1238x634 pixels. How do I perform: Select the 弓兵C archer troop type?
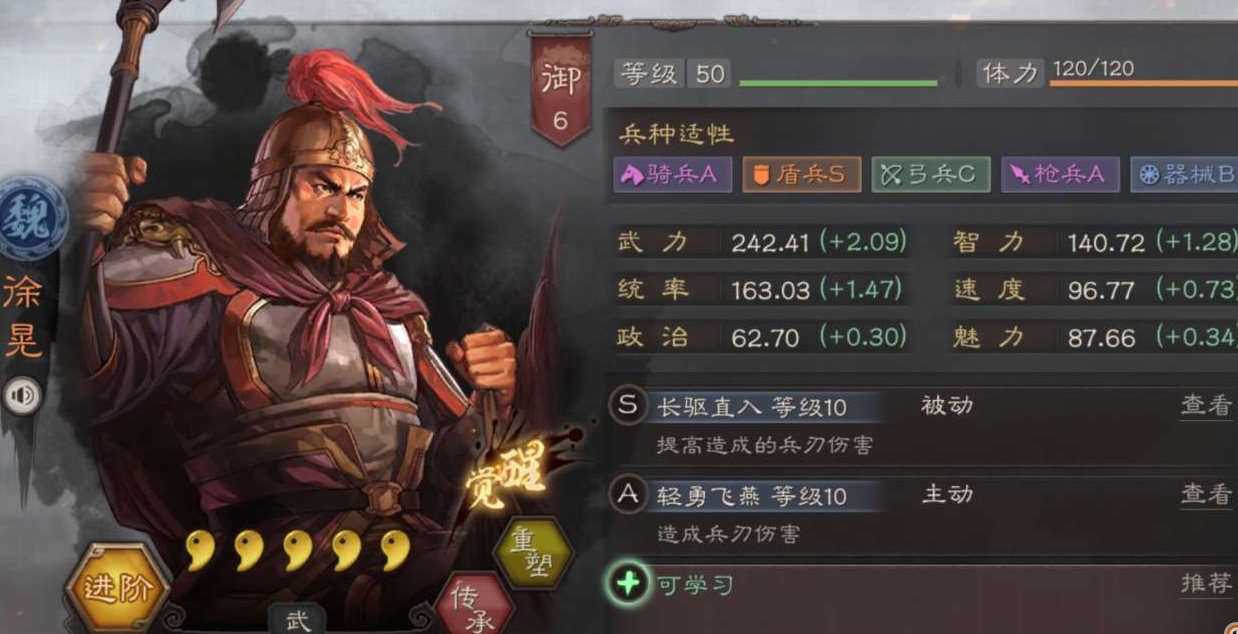pos(930,175)
